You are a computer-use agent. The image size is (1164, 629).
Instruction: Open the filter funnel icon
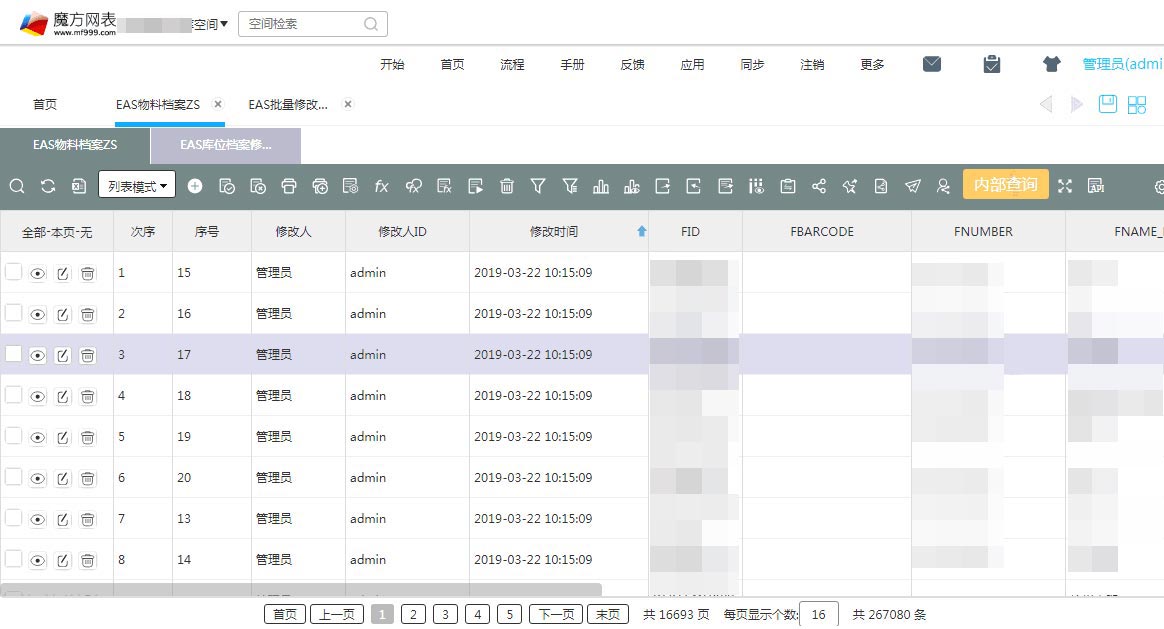coord(538,185)
